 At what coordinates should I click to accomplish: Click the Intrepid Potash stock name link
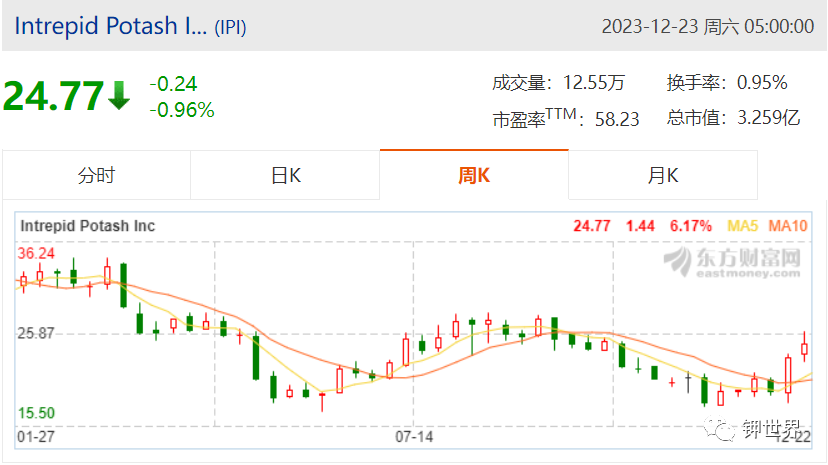pos(110,26)
